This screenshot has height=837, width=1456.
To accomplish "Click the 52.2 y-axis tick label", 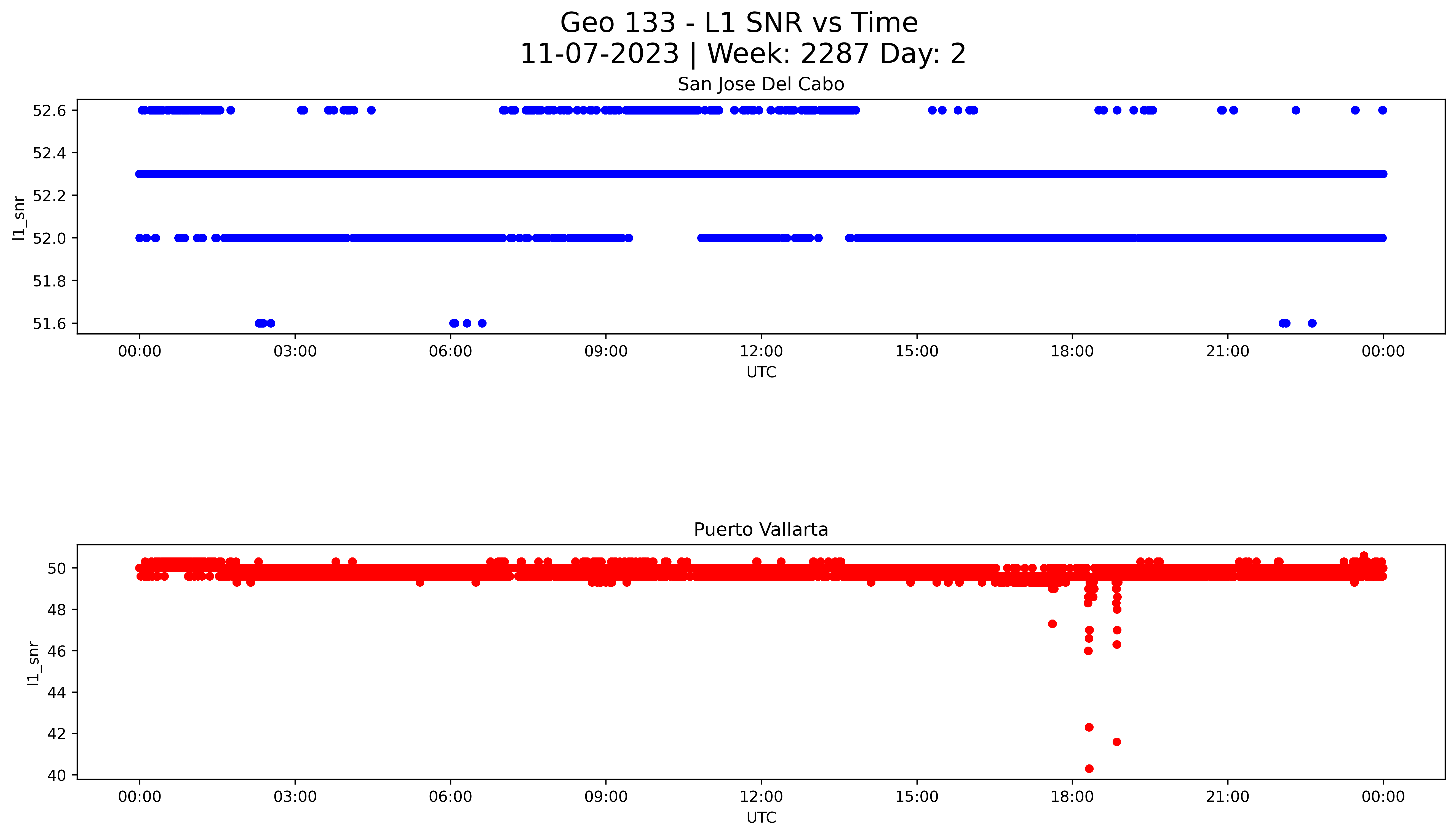I will pos(49,195).
